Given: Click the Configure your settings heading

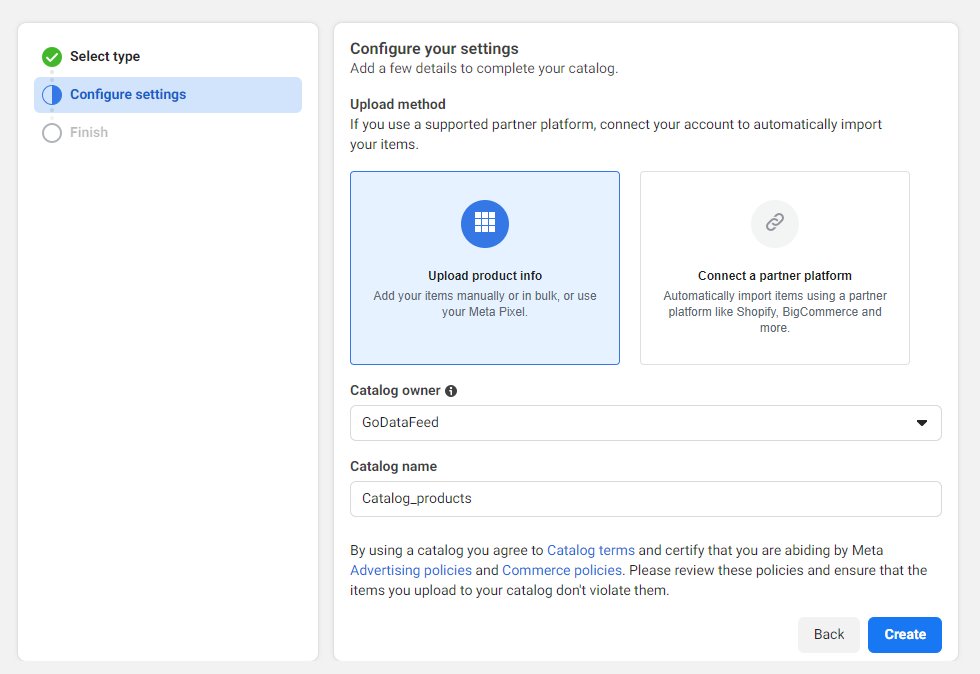Looking at the screenshot, I should coord(434,49).
